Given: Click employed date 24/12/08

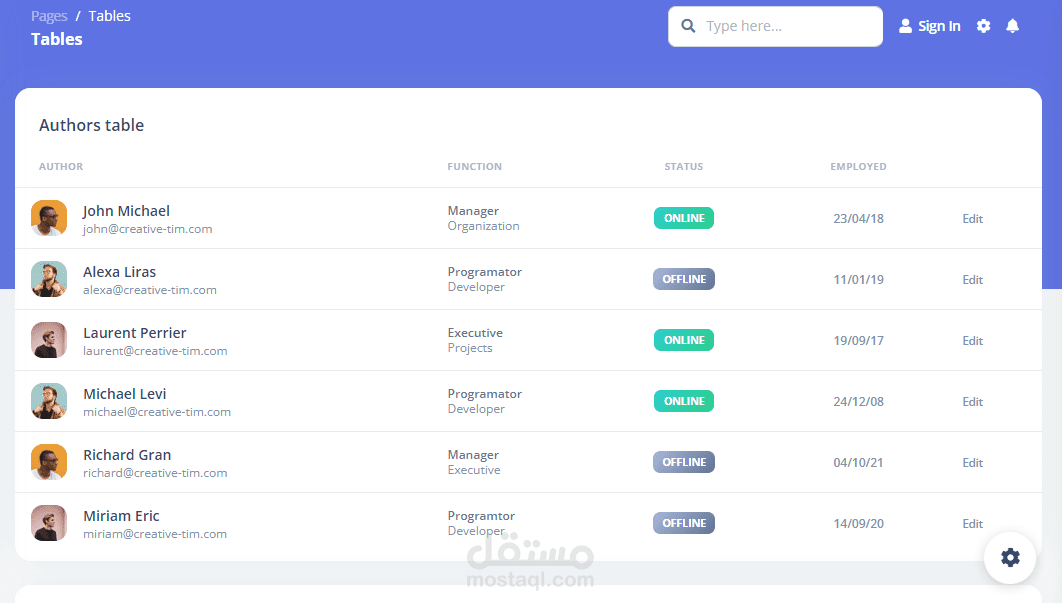Looking at the screenshot, I should (858, 402).
